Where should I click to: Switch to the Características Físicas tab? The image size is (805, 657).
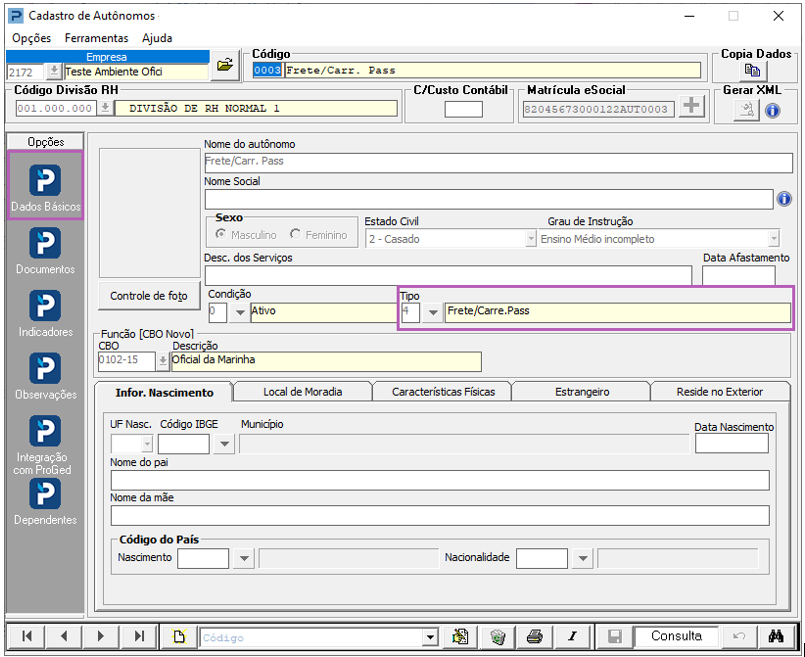click(444, 392)
